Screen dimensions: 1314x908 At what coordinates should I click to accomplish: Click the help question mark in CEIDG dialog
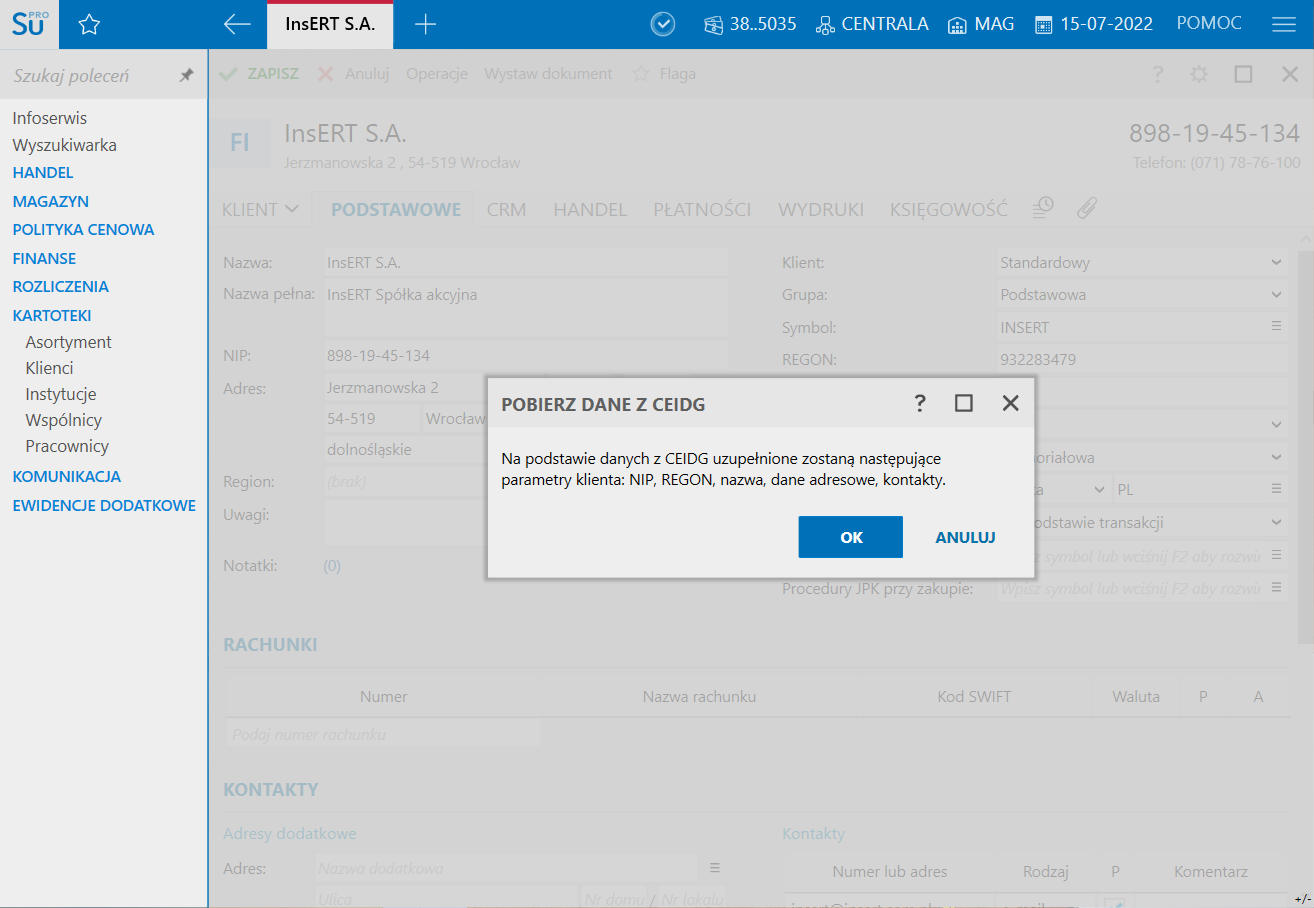pyautogui.click(x=920, y=403)
